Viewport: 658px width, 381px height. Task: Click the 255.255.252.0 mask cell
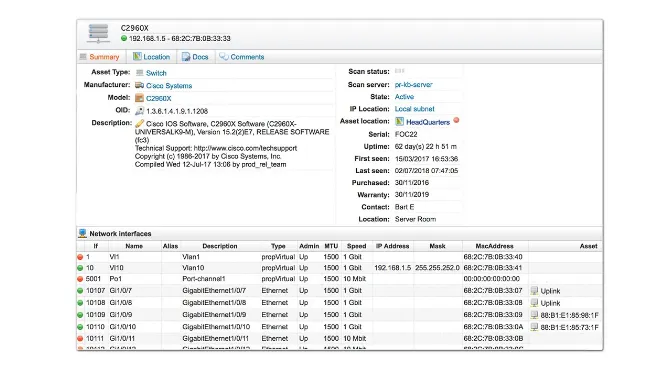pos(437,268)
